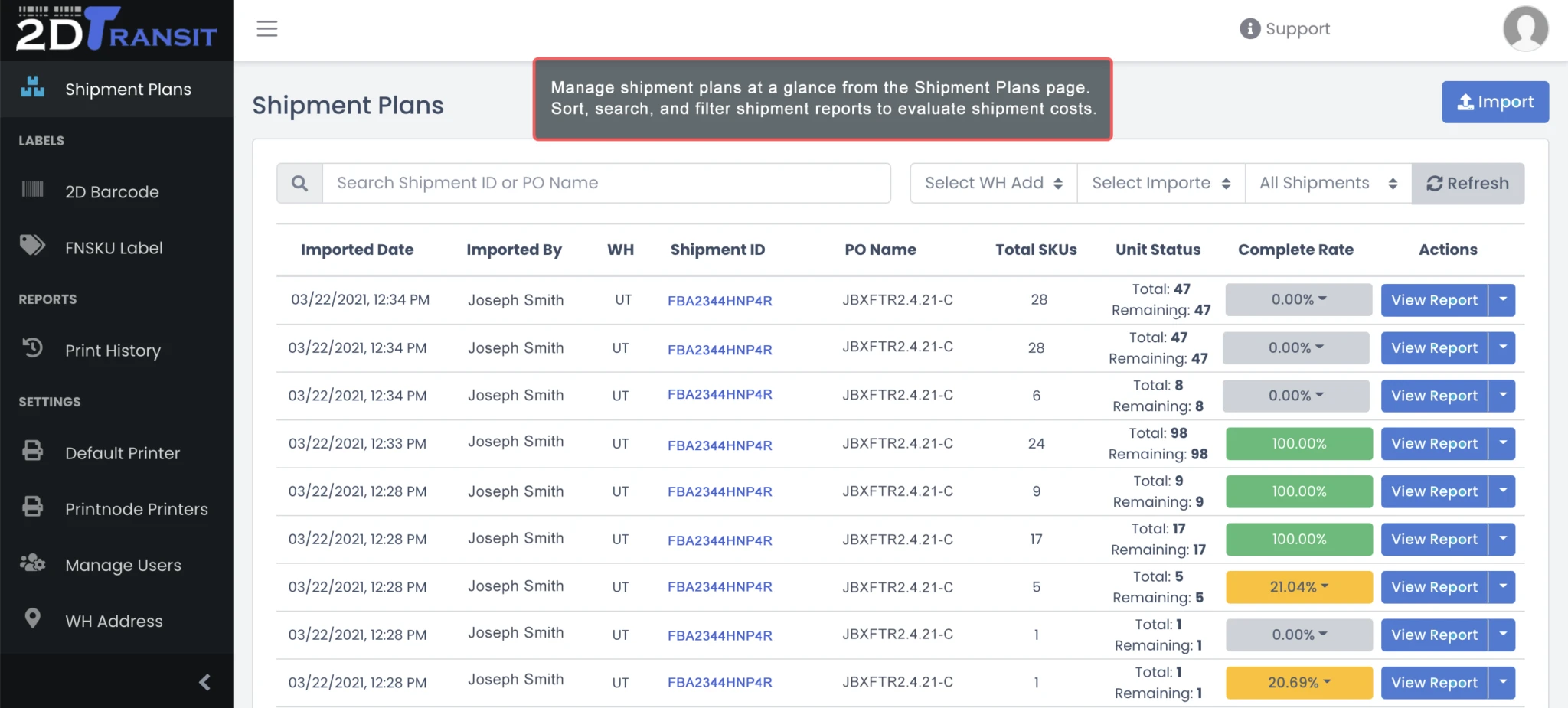Open the Select Importer dropdown

point(1161,183)
